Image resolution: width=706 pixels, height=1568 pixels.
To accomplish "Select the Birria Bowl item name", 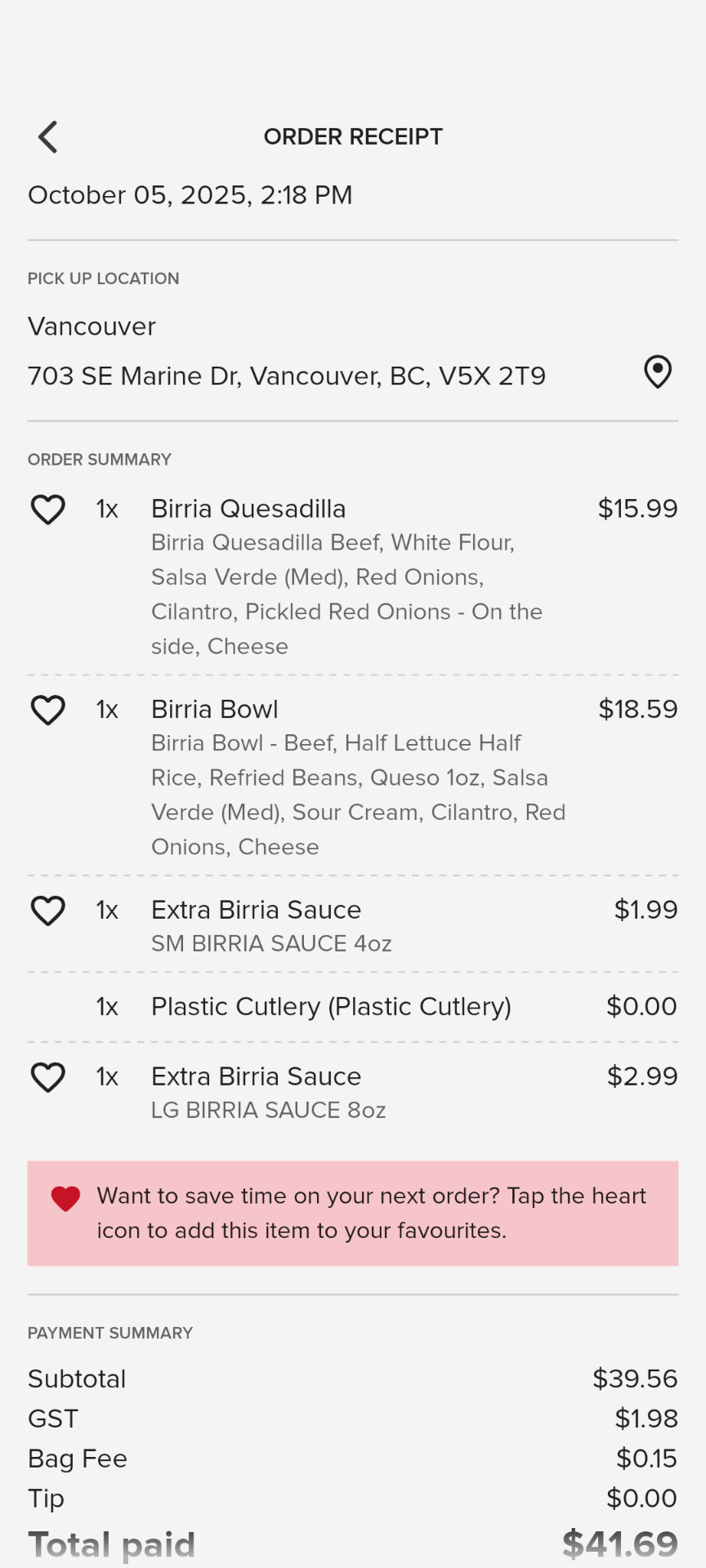I will [x=215, y=709].
